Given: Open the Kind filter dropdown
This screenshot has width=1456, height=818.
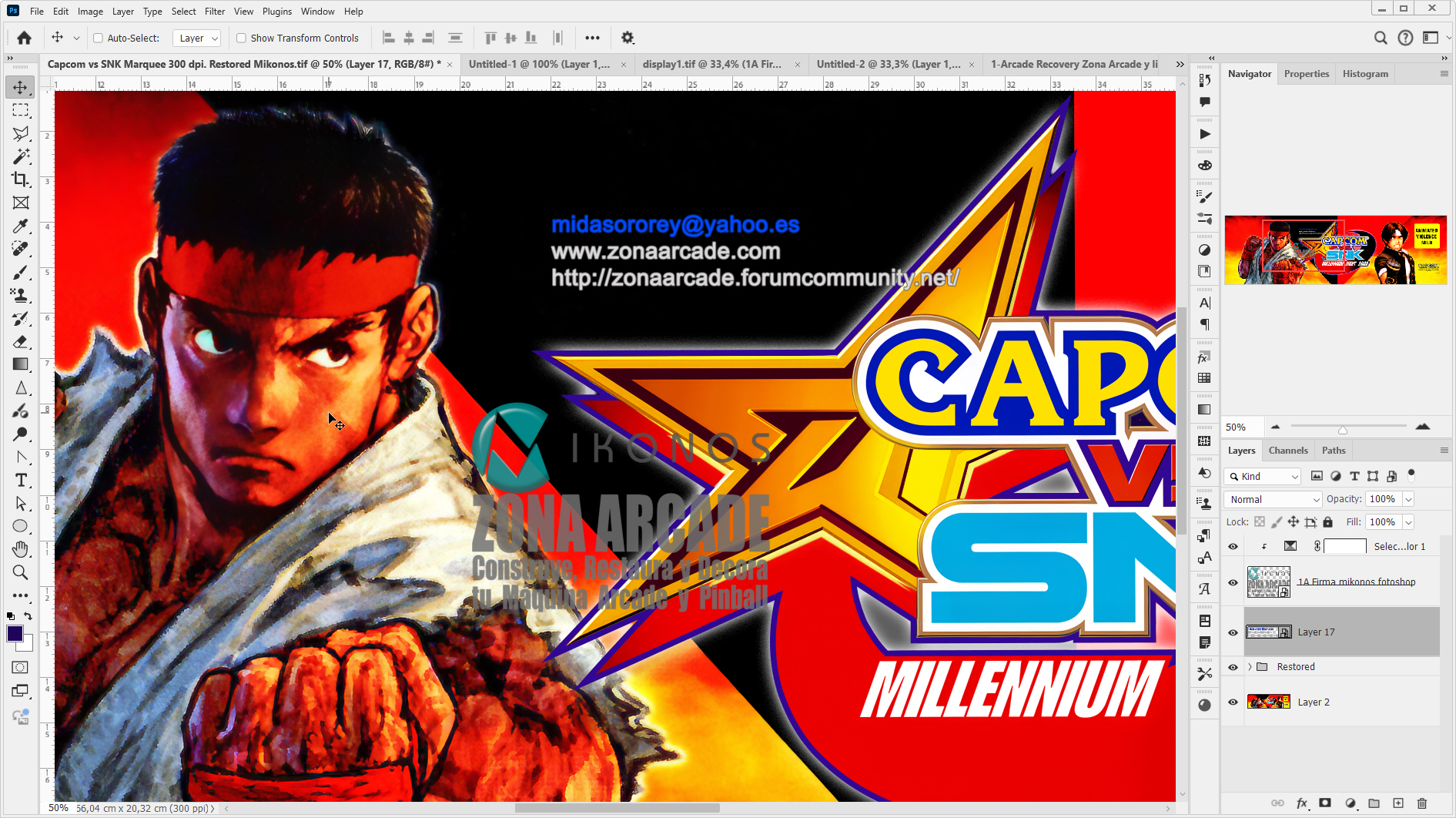Looking at the screenshot, I should pos(1263,477).
